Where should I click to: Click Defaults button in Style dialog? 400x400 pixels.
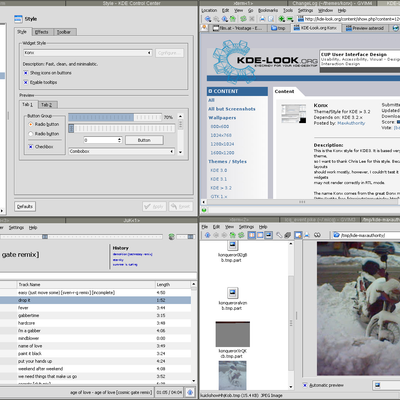[25, 207]
